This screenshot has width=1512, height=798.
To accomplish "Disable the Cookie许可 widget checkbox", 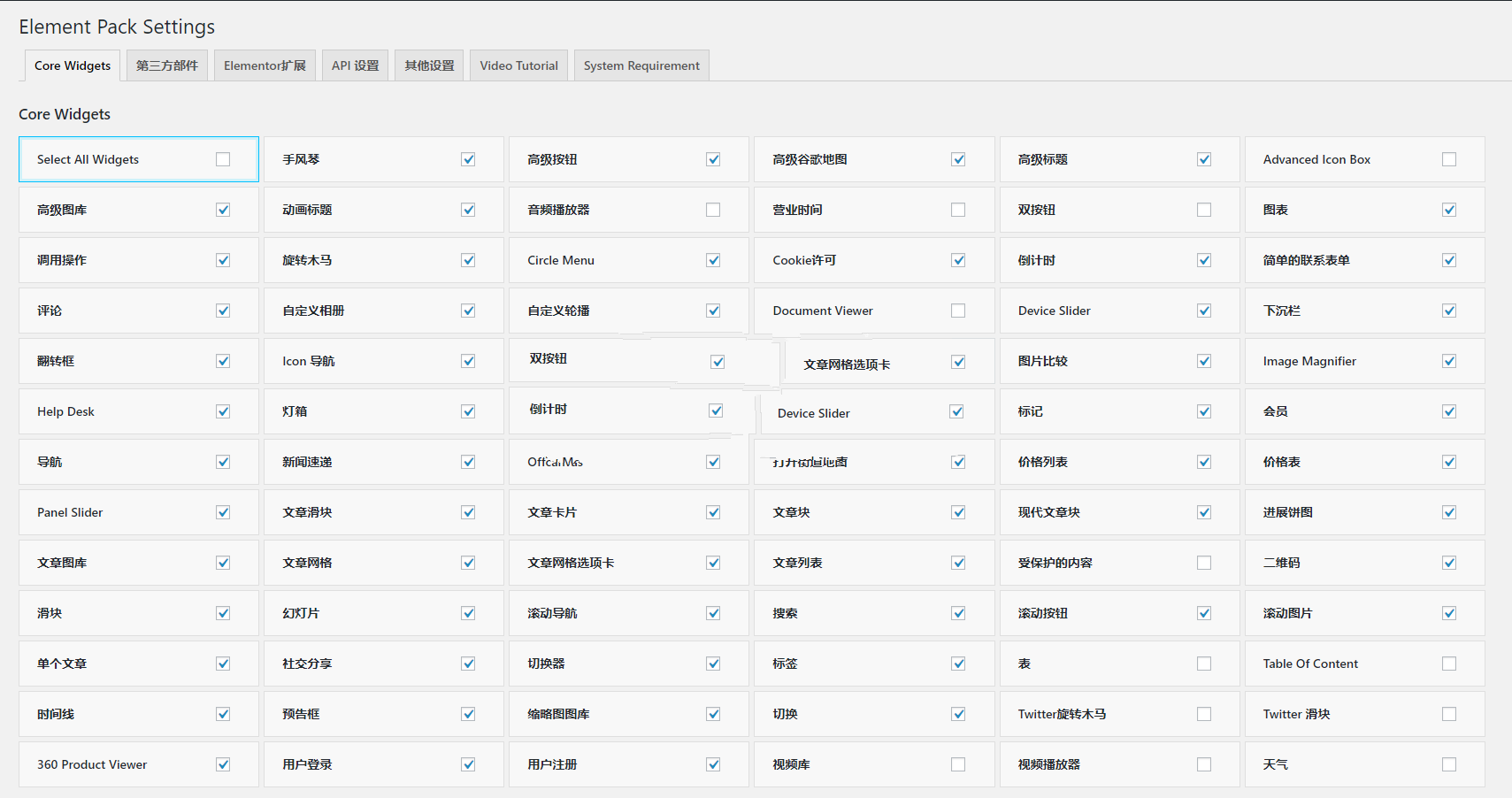I will pos(958,260).
